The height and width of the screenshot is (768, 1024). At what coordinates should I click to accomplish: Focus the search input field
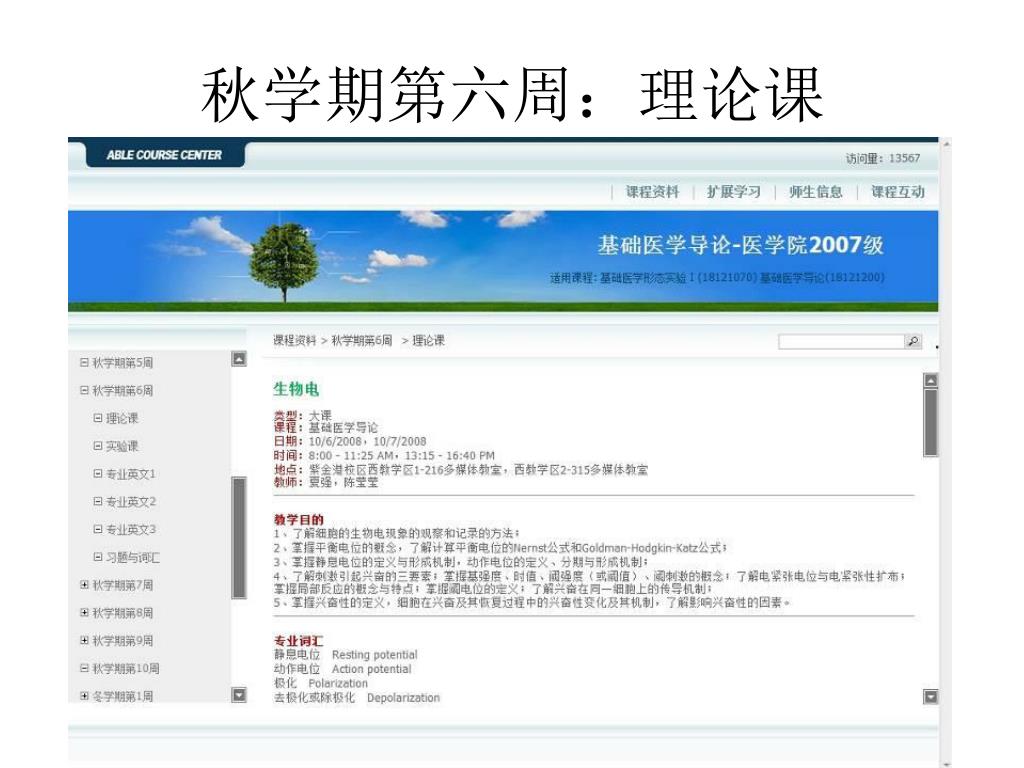[x=842, y=341]
